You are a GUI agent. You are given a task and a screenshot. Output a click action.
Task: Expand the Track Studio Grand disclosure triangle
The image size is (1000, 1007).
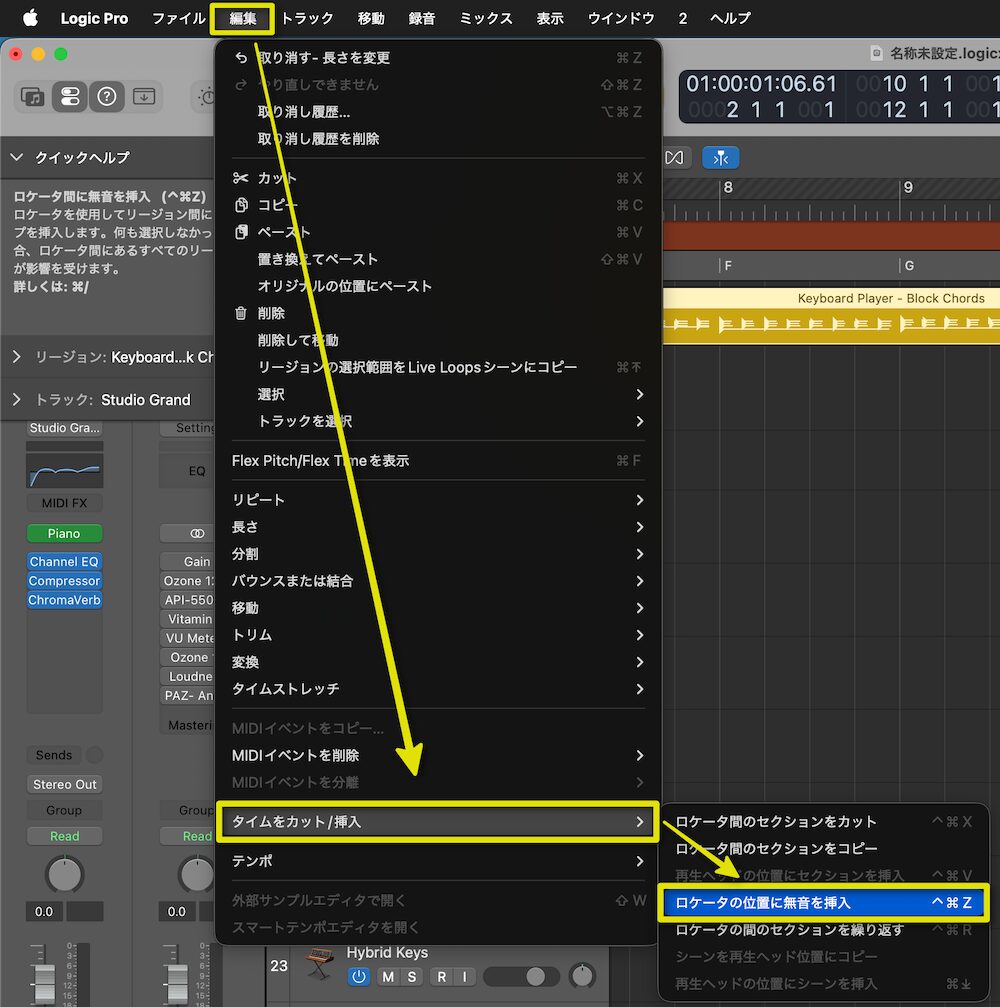pyautogui.click(x=17, y=399)
